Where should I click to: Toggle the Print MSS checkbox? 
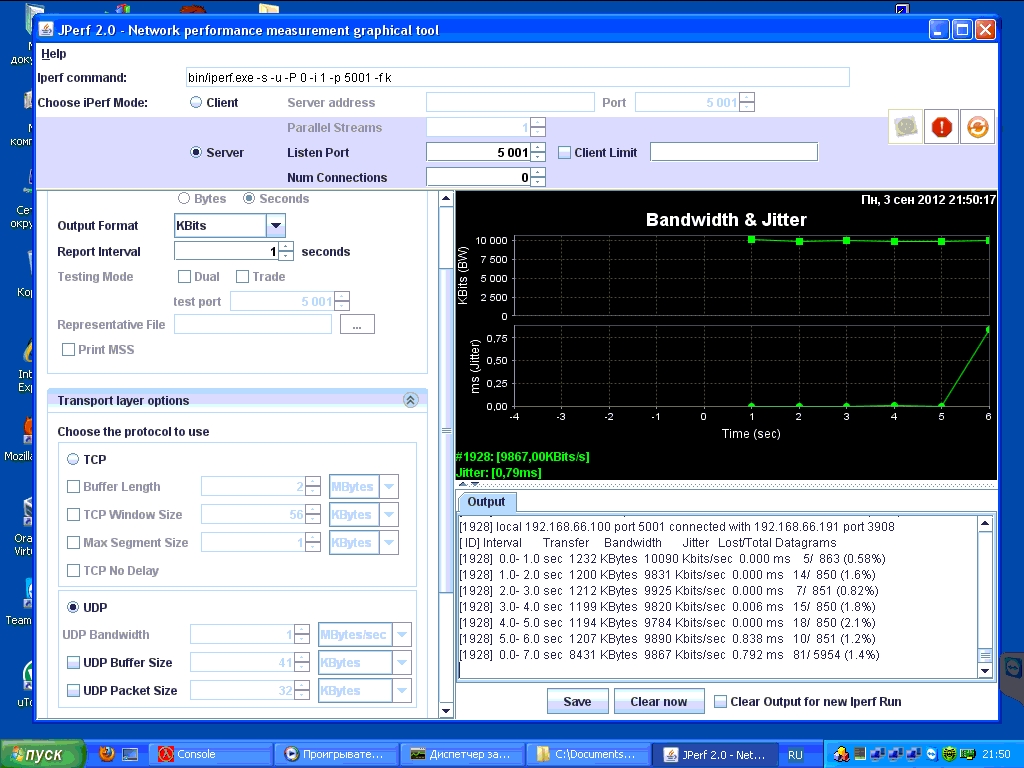tap(68, 349)
